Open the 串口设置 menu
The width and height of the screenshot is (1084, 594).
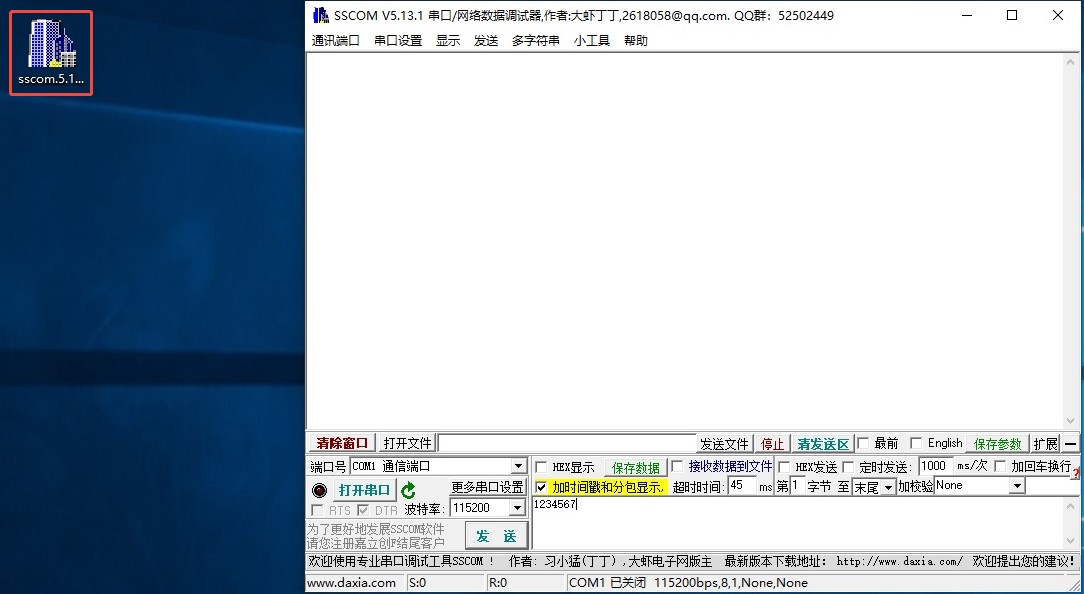(397, 41)
